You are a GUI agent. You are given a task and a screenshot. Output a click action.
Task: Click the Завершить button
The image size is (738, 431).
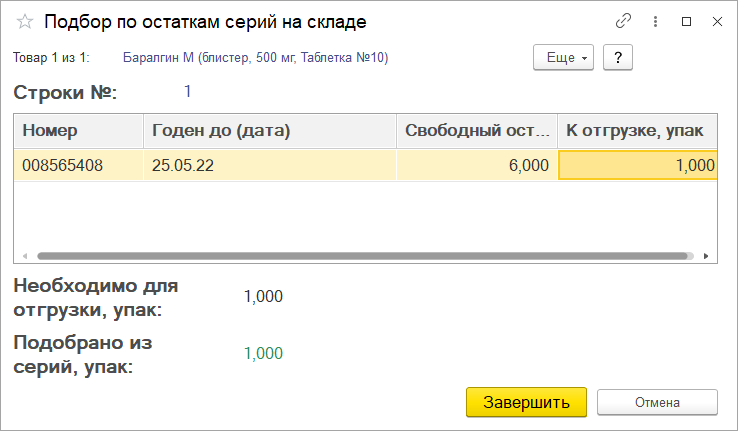pyautogui.click(x=526, y=402)
